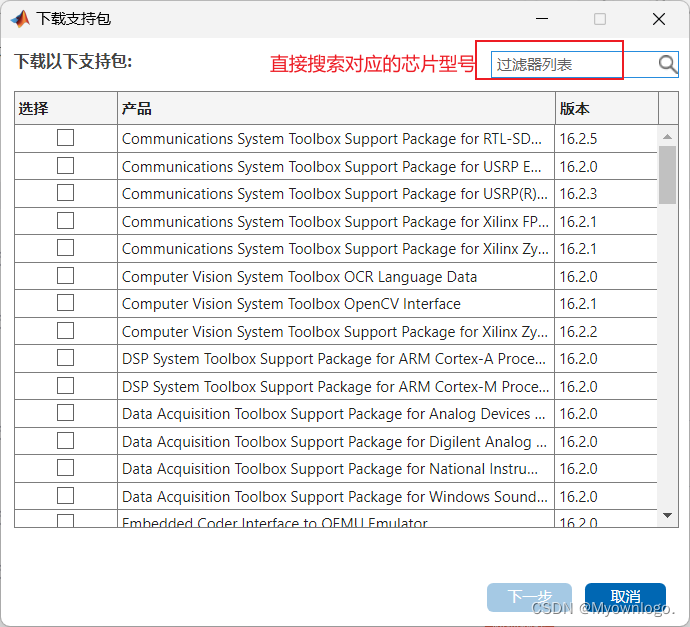Click Data Acquisition Analog Devices product name
The width and height of the screenshot is (690, 627).
pyautogui.click(x=334, y=414)
